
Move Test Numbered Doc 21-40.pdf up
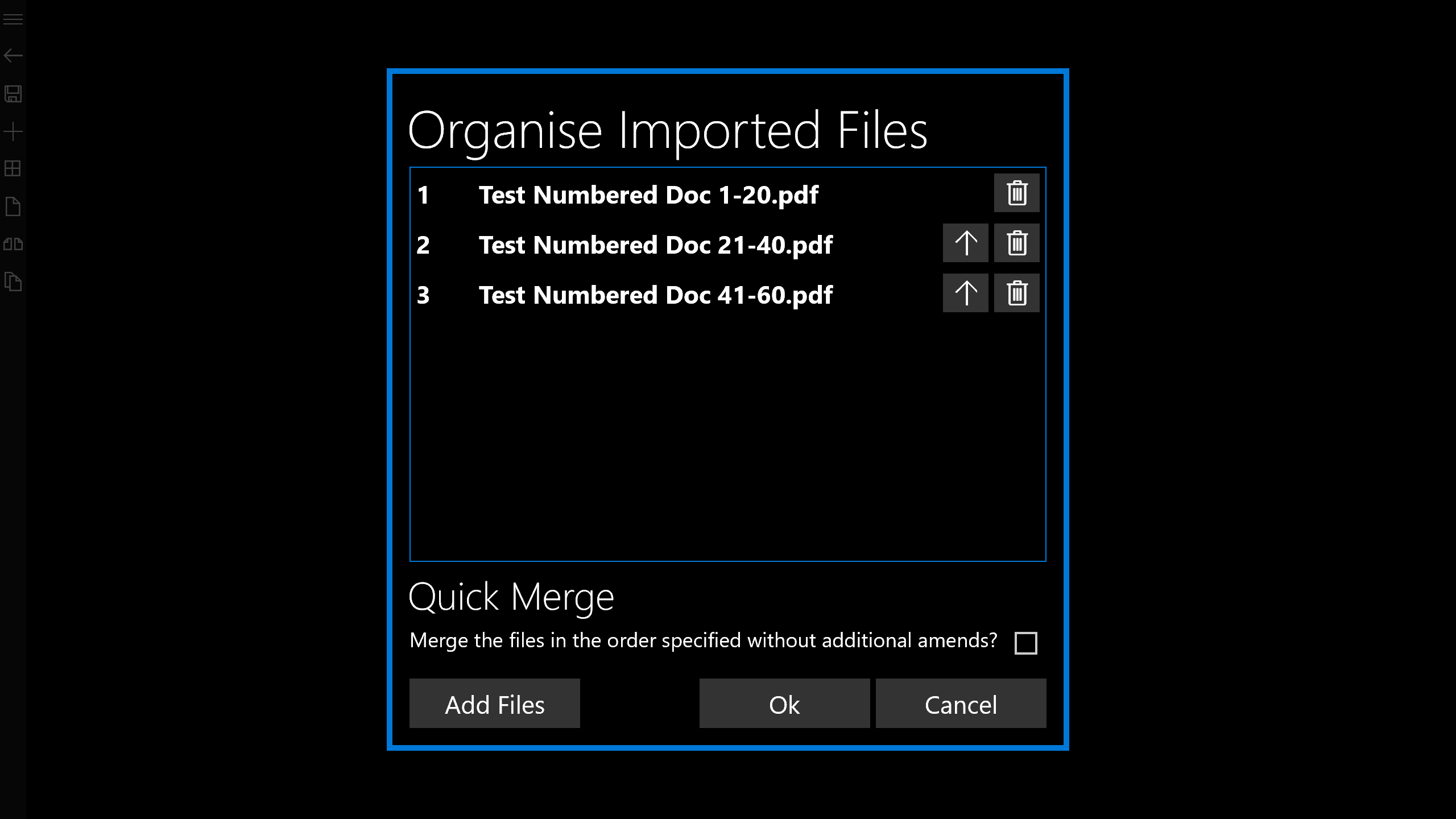[x=965, y=243]
